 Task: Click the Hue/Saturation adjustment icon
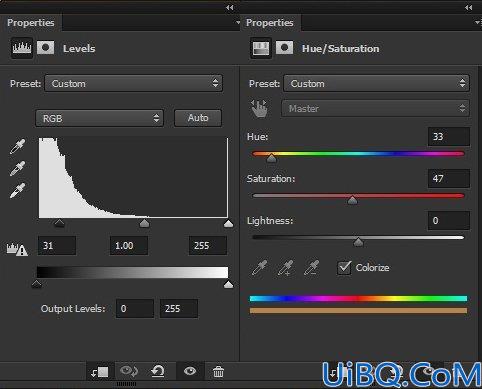coord(261,48)
